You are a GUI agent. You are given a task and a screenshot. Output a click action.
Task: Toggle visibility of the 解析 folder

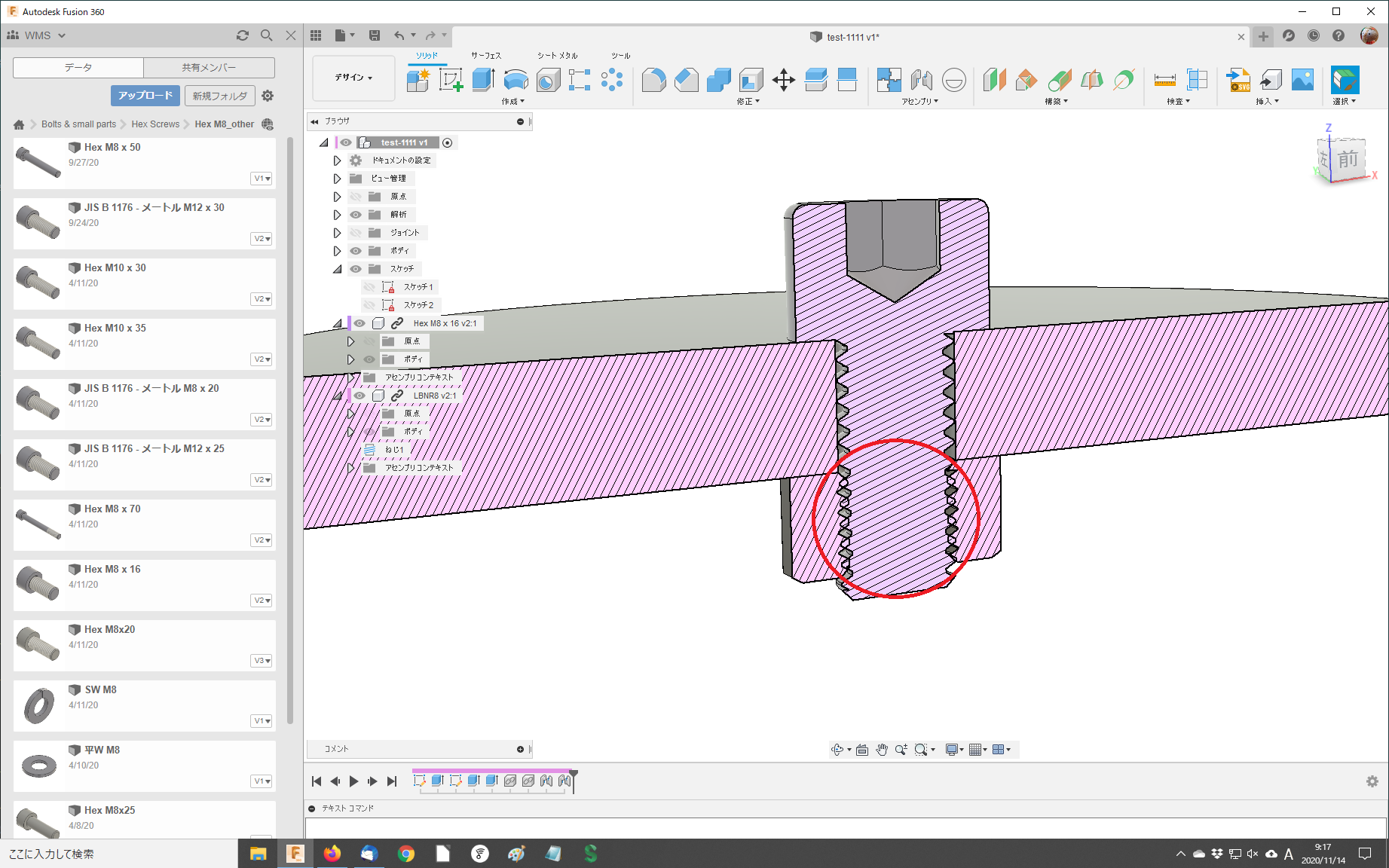356,215
